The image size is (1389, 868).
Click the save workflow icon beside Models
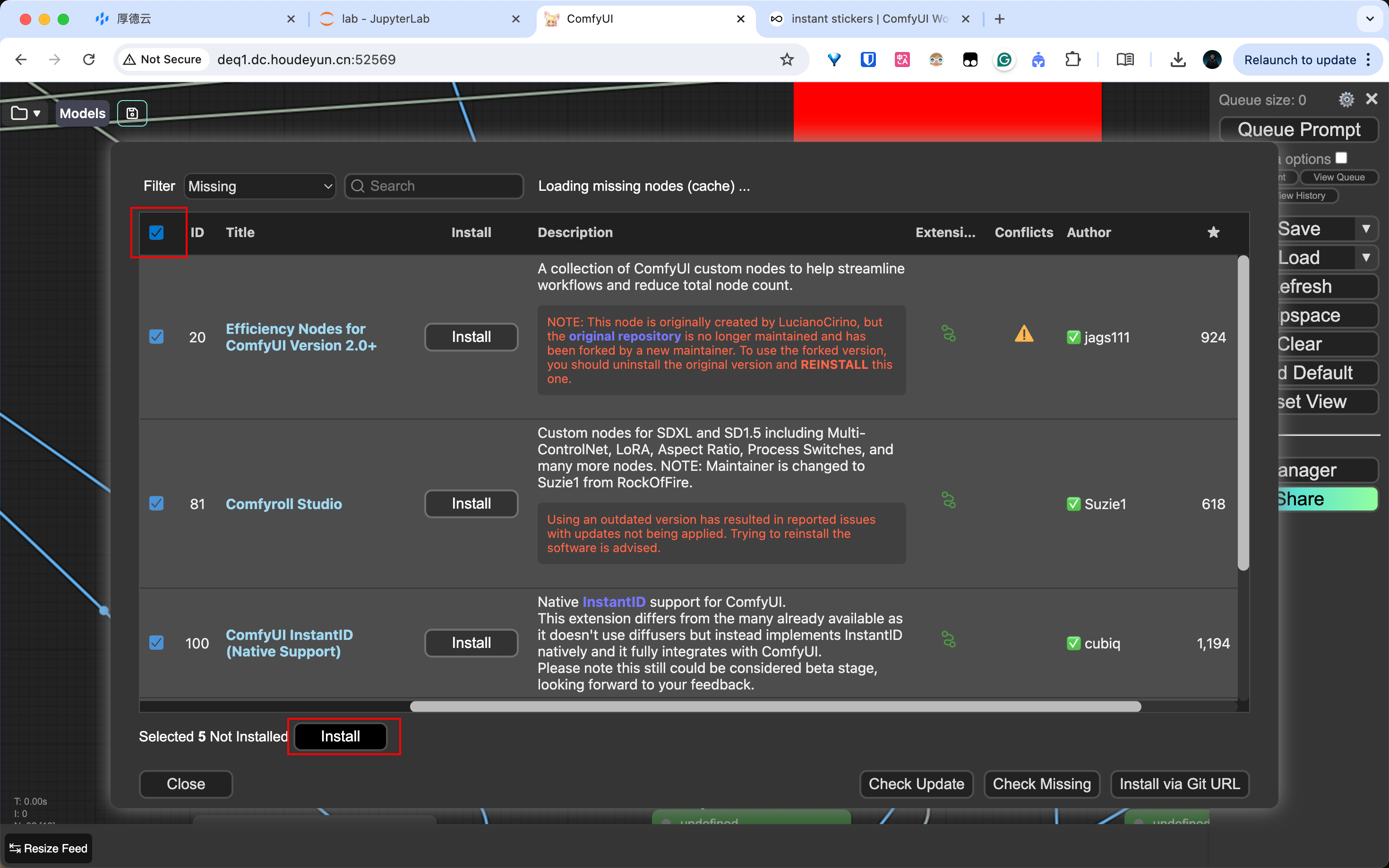click(132, 113)
